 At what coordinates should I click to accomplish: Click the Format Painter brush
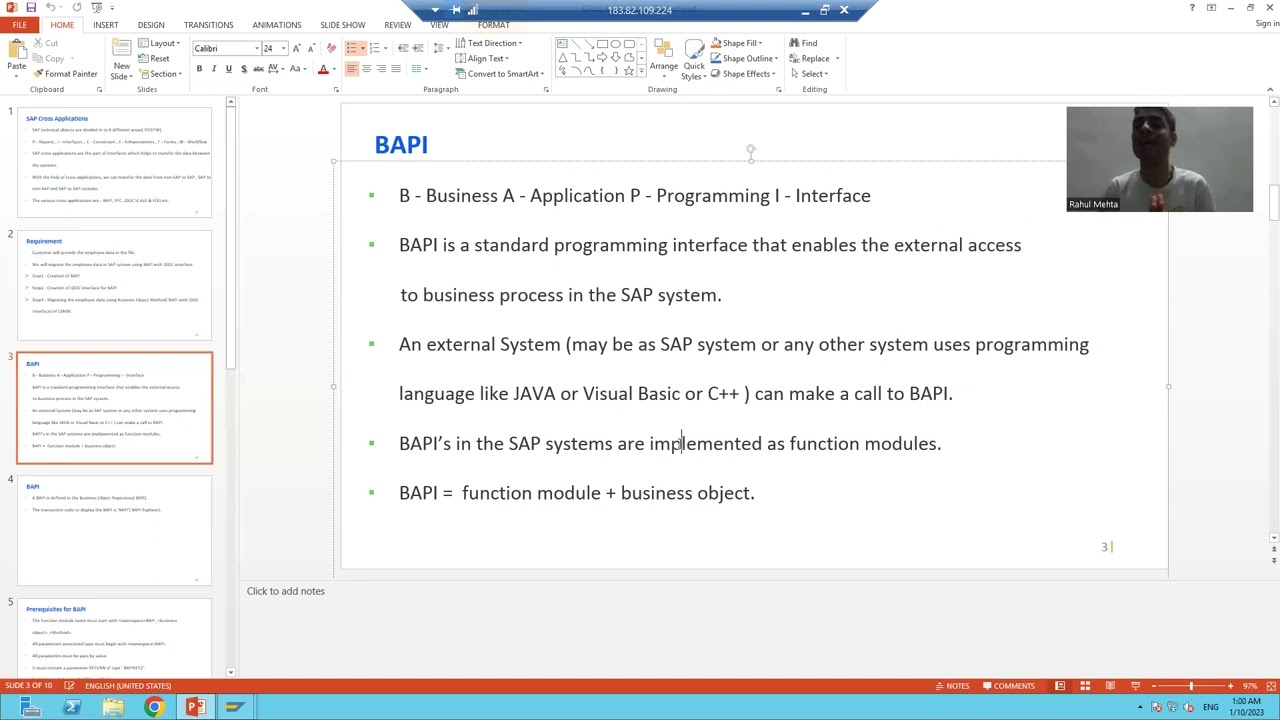[65, 74]
